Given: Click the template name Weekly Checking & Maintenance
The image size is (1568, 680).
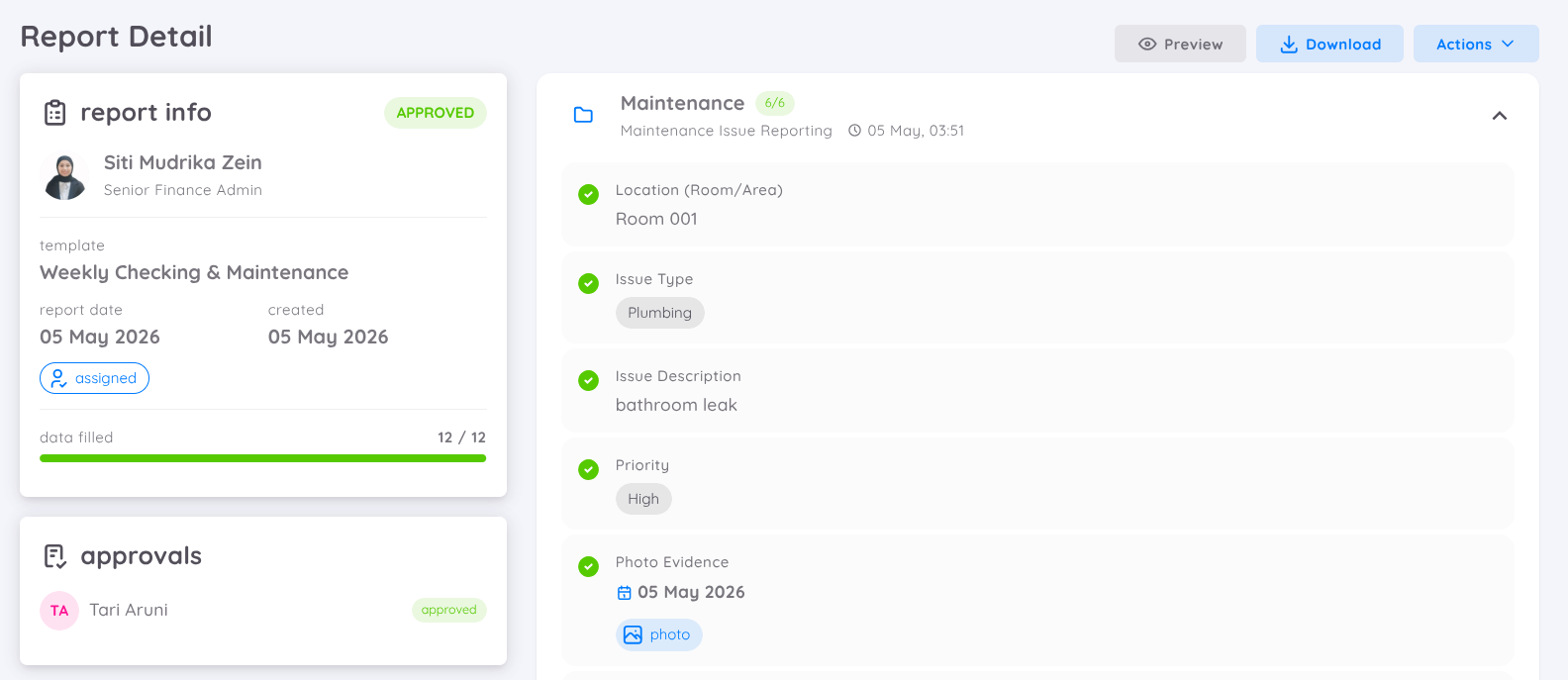Looking at the screenshot, I should point(194,272).
